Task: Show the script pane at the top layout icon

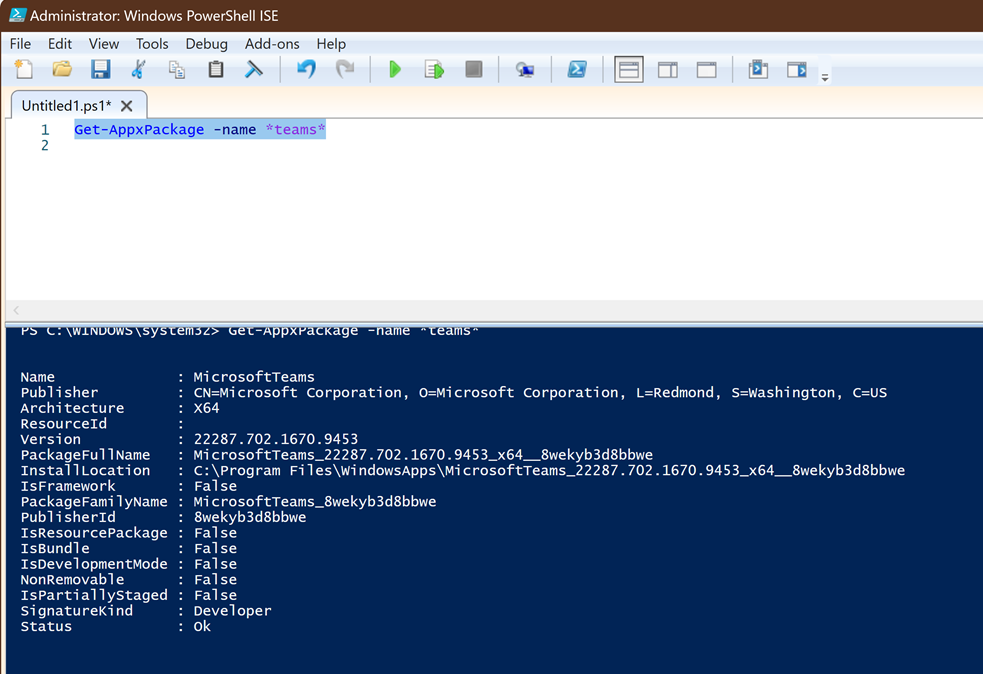Action: [629, 70]
